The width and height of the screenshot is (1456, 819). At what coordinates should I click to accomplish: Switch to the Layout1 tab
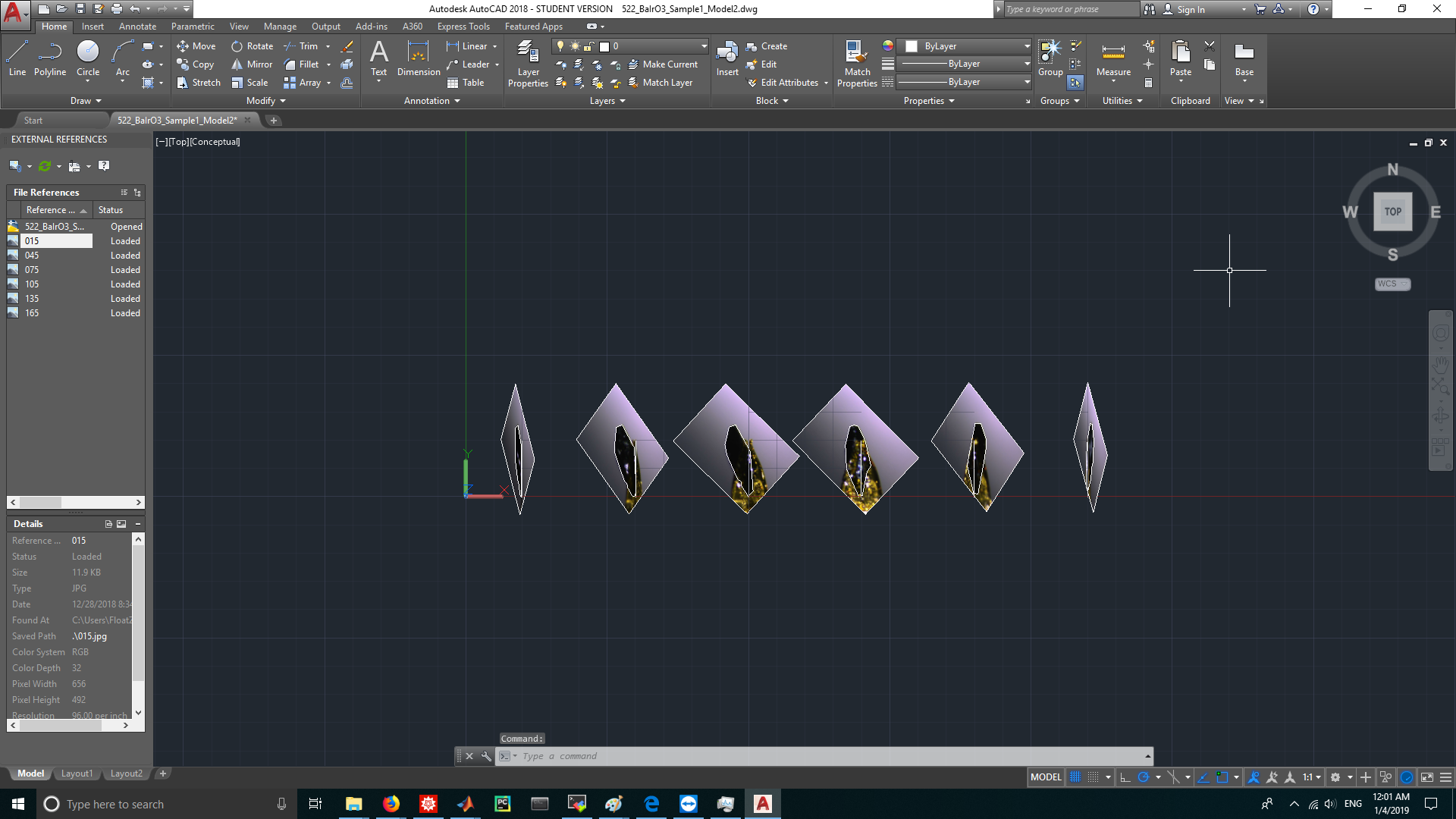[x=77, y=773]
